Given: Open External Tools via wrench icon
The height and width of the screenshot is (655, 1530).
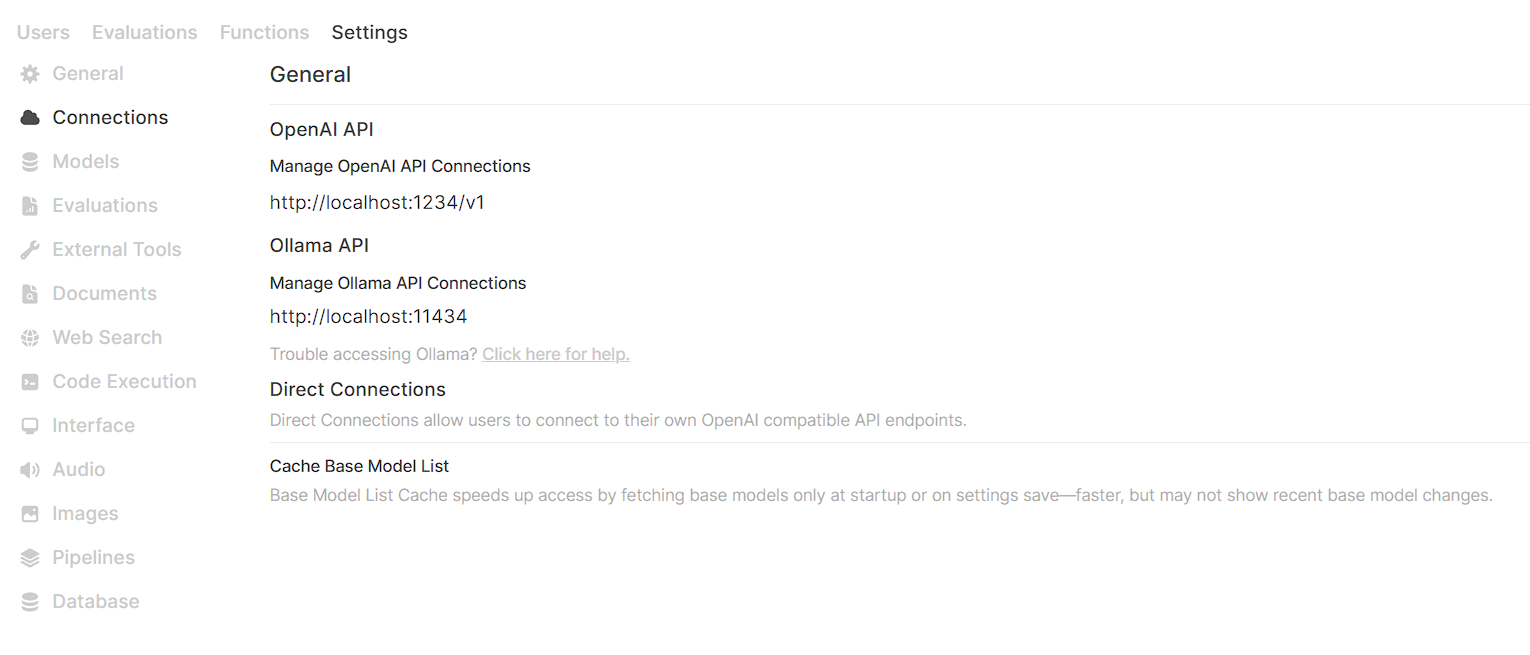Looking at the screenshot, I should pyautogui.click(x=30, y=250).
